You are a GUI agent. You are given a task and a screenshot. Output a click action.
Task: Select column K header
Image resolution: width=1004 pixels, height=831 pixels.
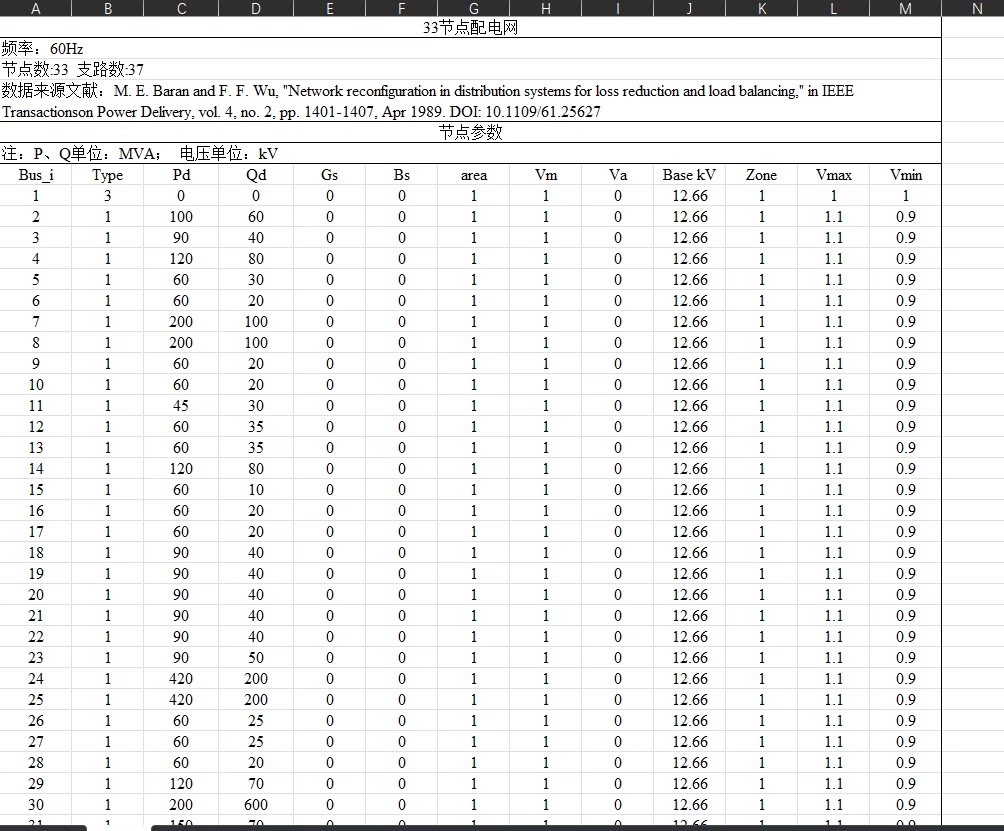pyautogui.click(x=762, y=8)
